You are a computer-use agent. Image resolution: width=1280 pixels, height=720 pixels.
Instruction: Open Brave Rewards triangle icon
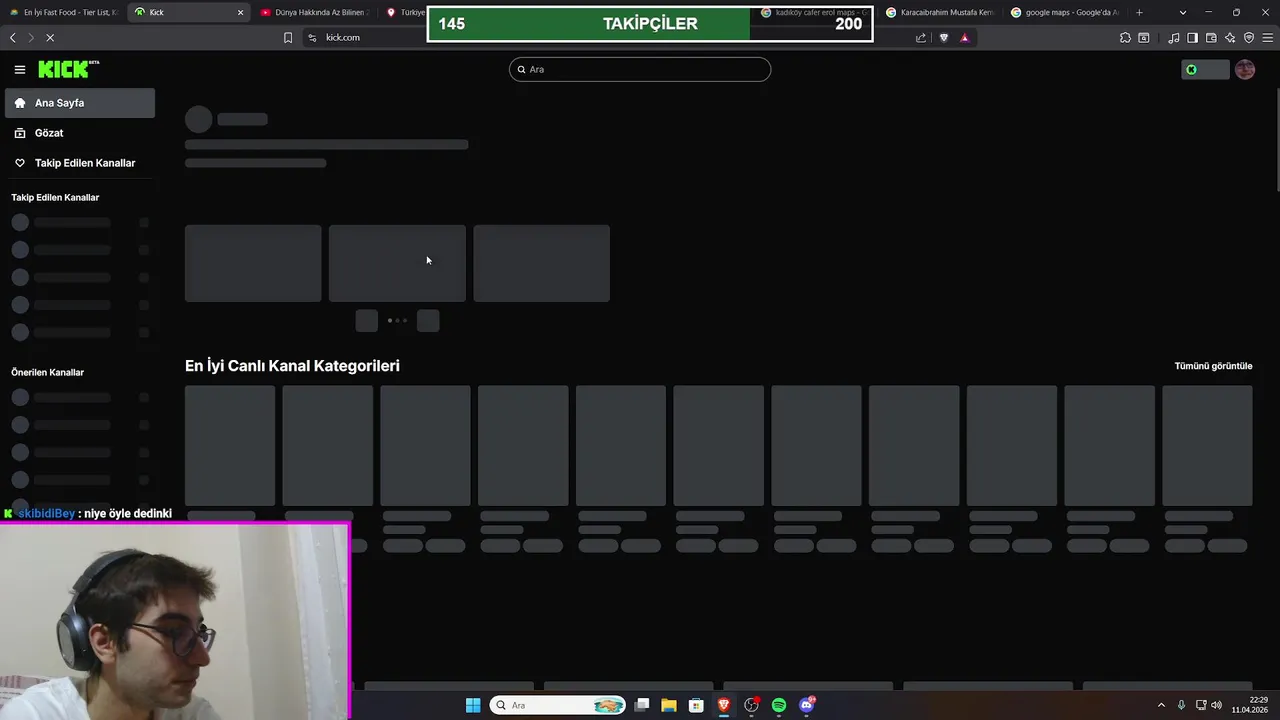(964, 37)
